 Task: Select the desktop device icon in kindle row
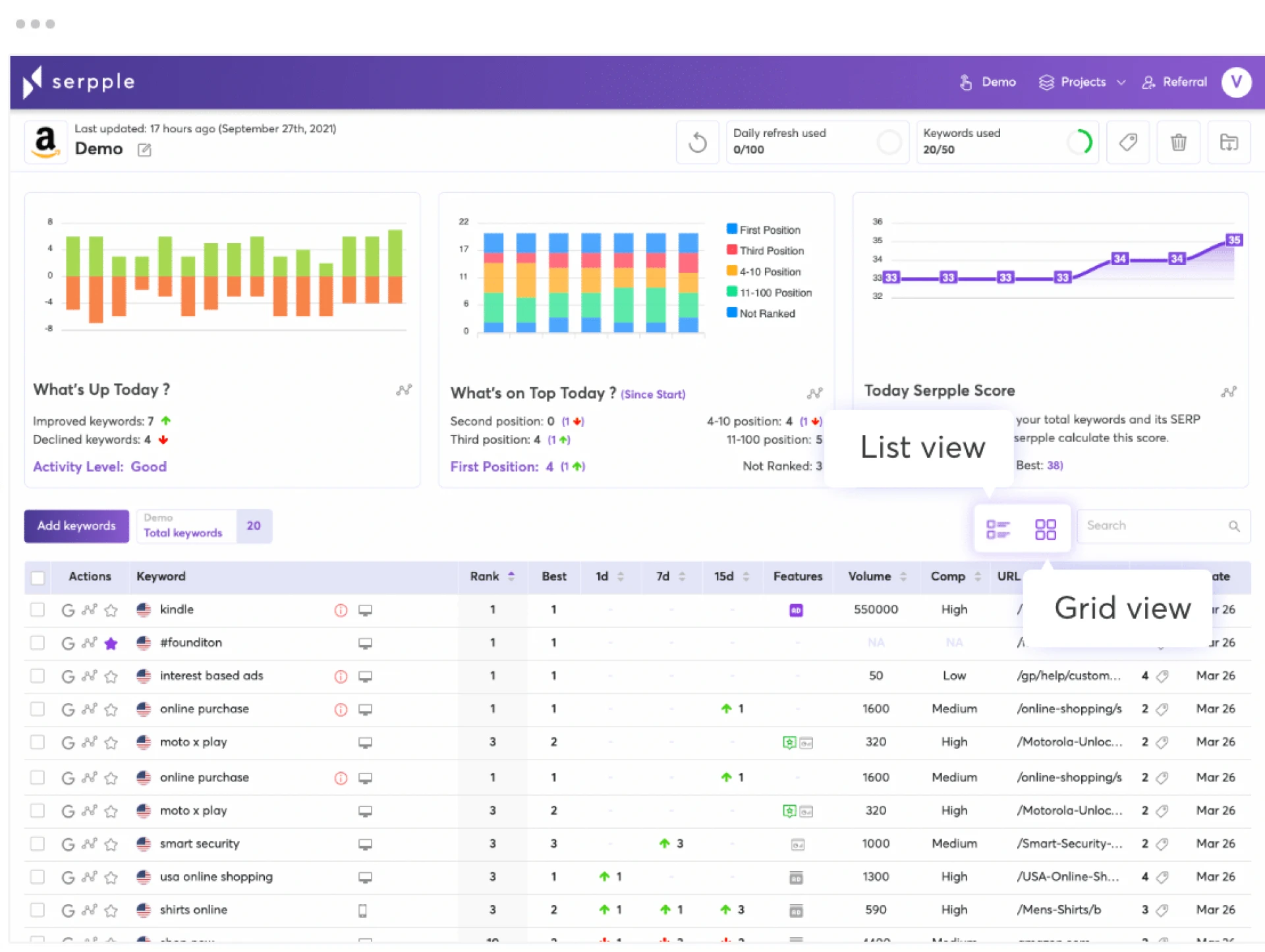point(366,610)
